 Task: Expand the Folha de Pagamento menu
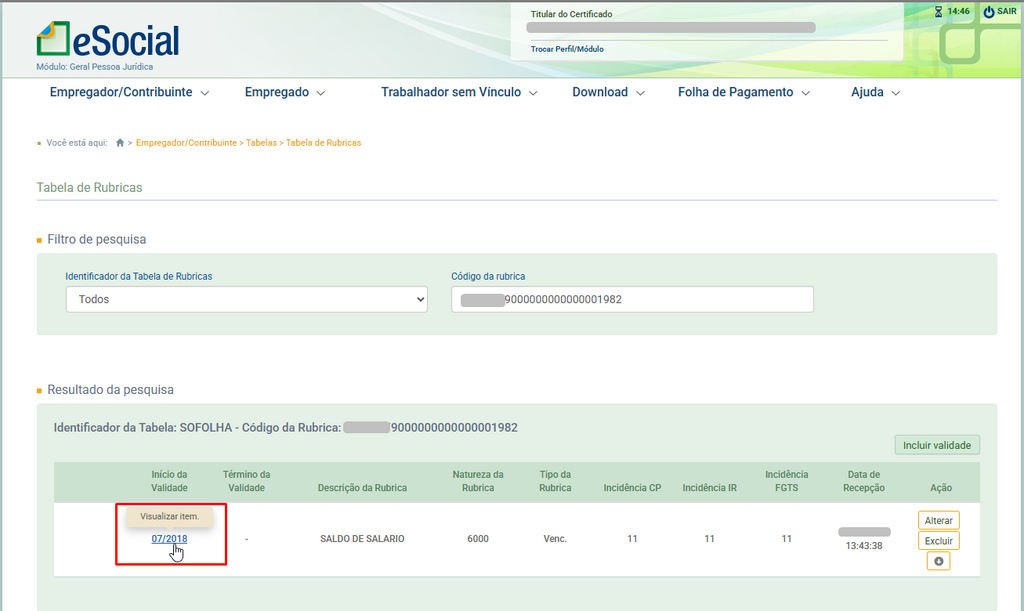743,92
